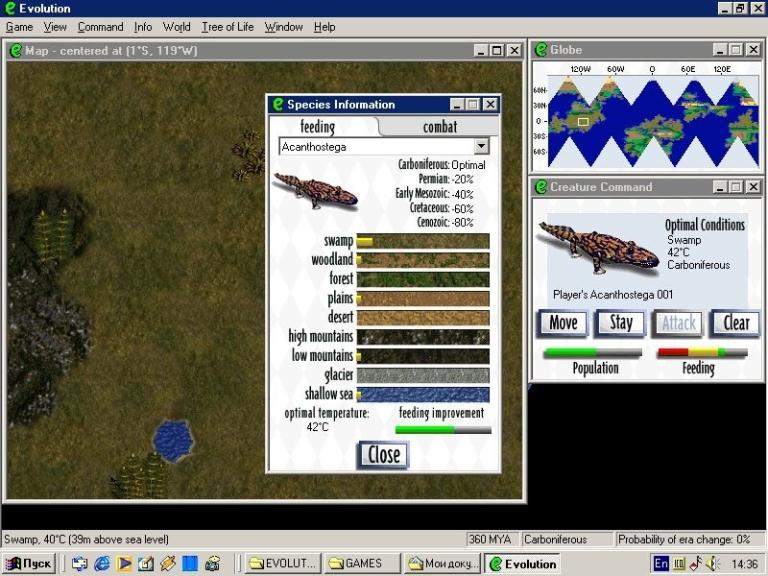Switch to the combat tab
This screenshot has width=768, height=576.
(x=439, y=126)
